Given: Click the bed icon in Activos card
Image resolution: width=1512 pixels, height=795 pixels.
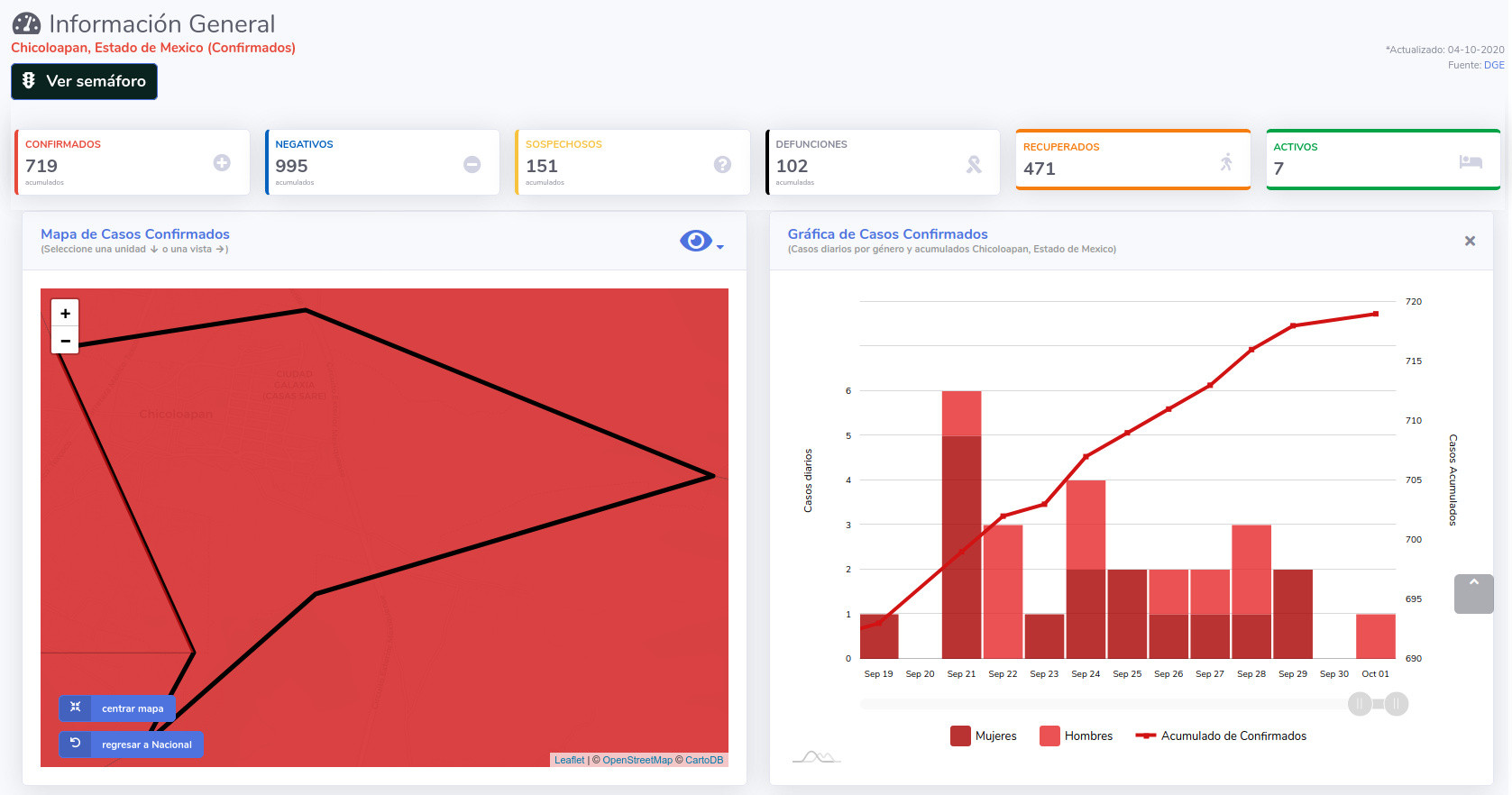Looking at the screenshot, I should [1471, 161].
